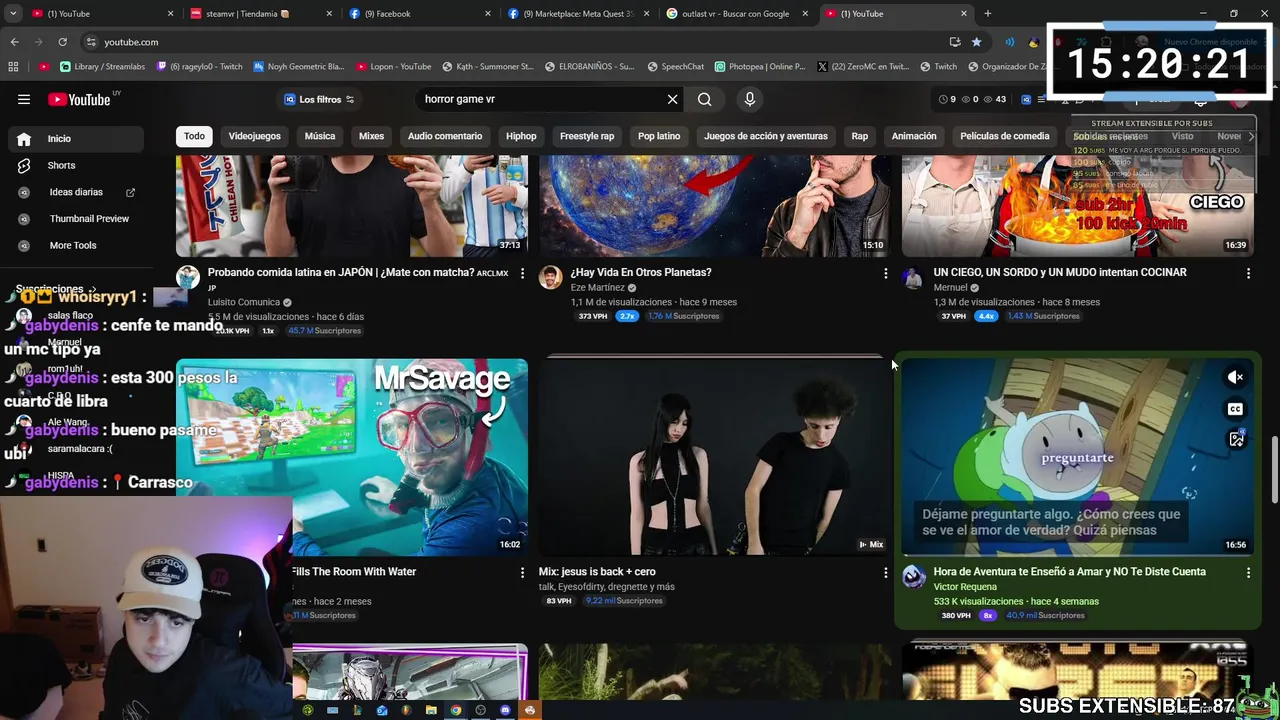Select the Audio comentario chip
The image size is (1280, 720).
click(x=445, y=136)
